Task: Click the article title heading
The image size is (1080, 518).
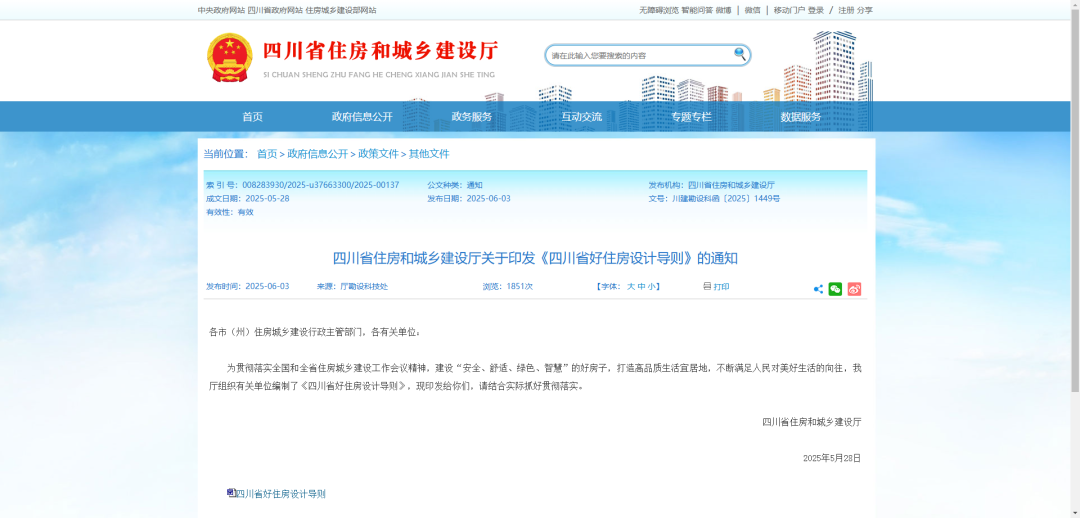Action: [x=536, y=258]
